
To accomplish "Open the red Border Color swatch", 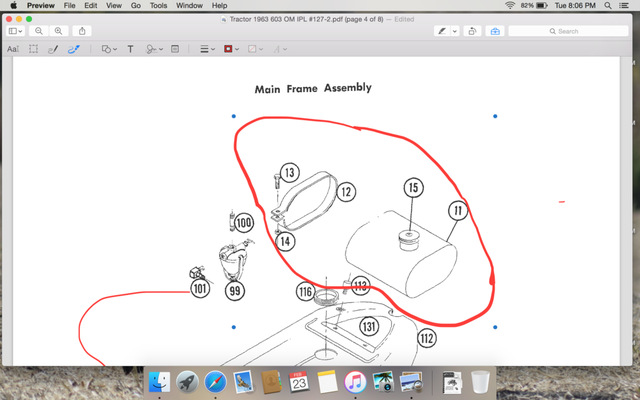I will [x=232, y=49].
